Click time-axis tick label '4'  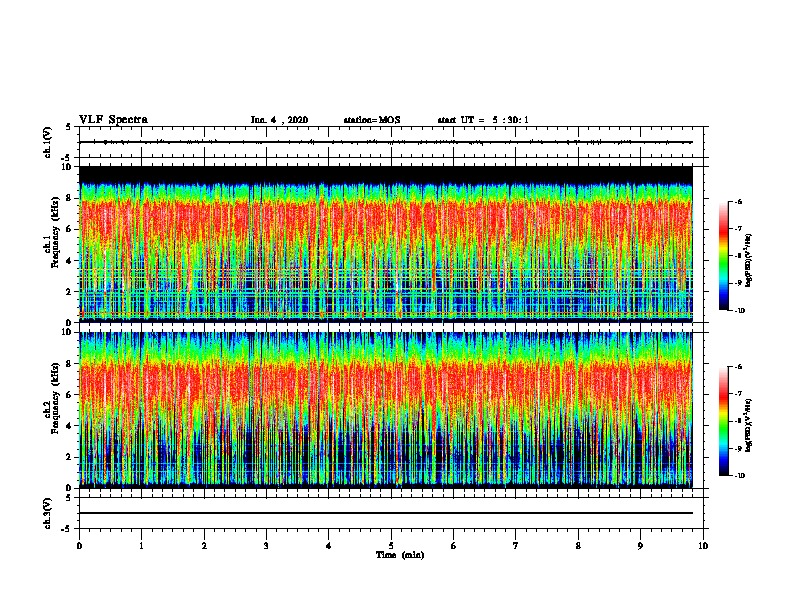[329, 546]
